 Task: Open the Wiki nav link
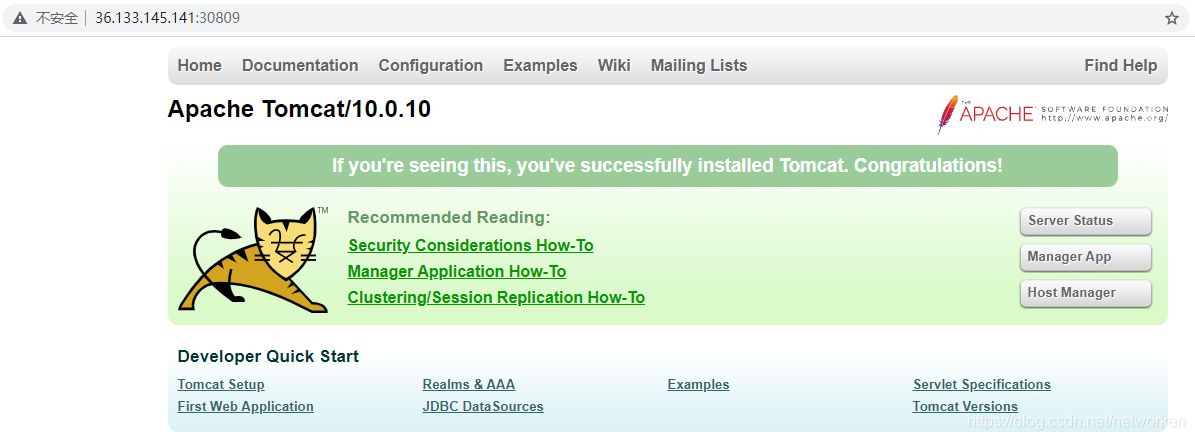click(614, 66)
